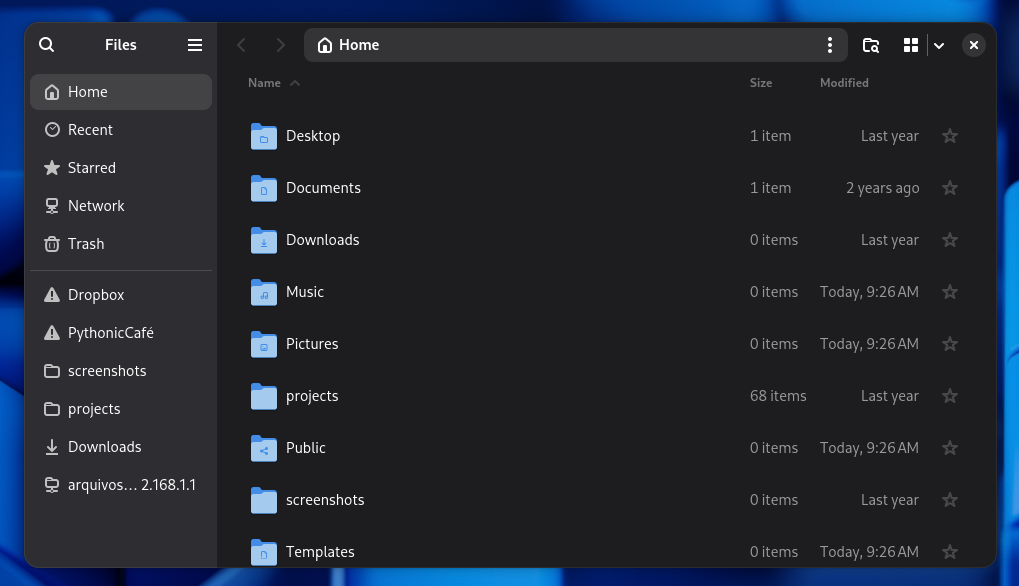Open the Music folder icon

(264, 292)
